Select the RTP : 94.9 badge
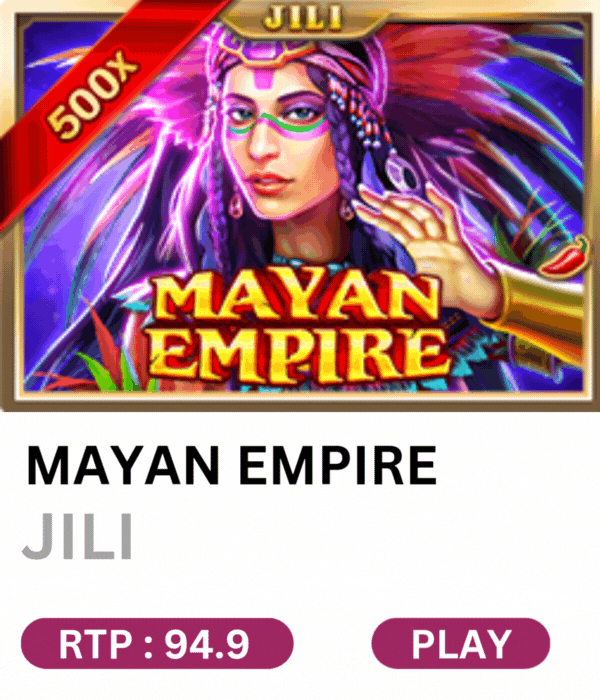This screenshot has height=700, width=600. click(157, 643)
